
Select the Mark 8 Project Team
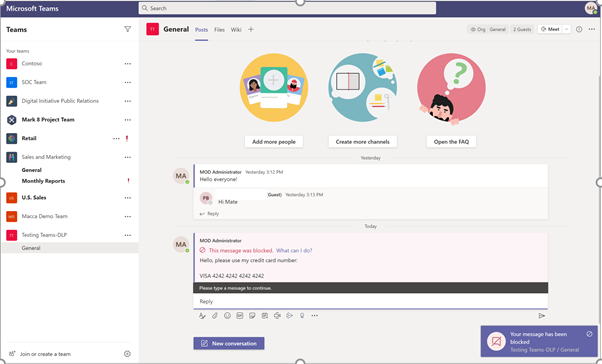point(48,120)
